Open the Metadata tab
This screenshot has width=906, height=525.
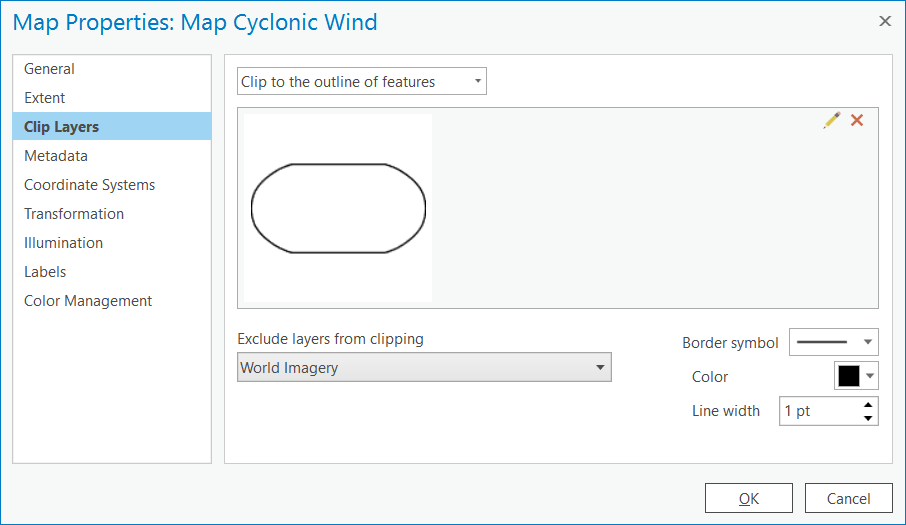point(56,156)
